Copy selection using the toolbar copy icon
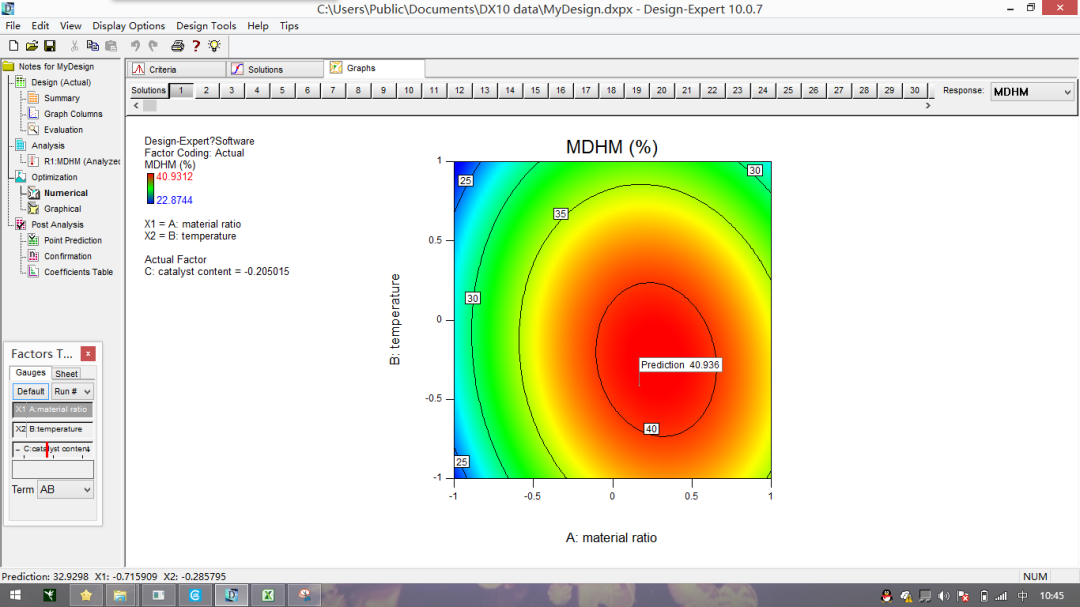The width and height of the screenshot is (1080, 607). (x=92, y=46)
